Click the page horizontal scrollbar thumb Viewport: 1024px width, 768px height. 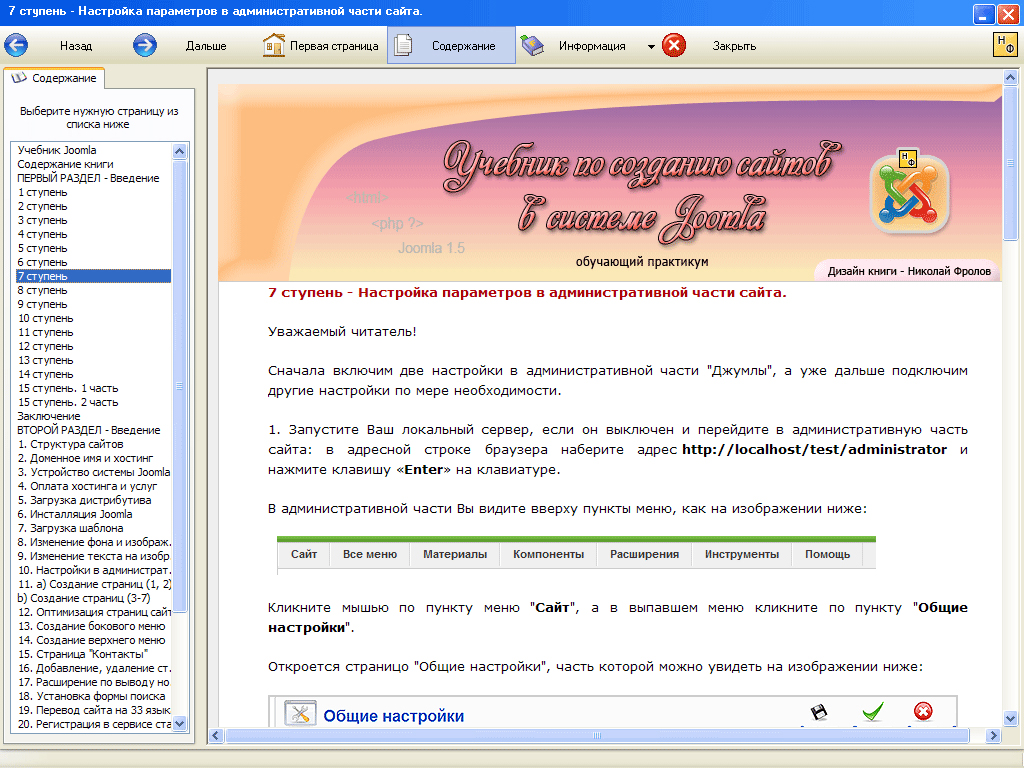(596, 735)
